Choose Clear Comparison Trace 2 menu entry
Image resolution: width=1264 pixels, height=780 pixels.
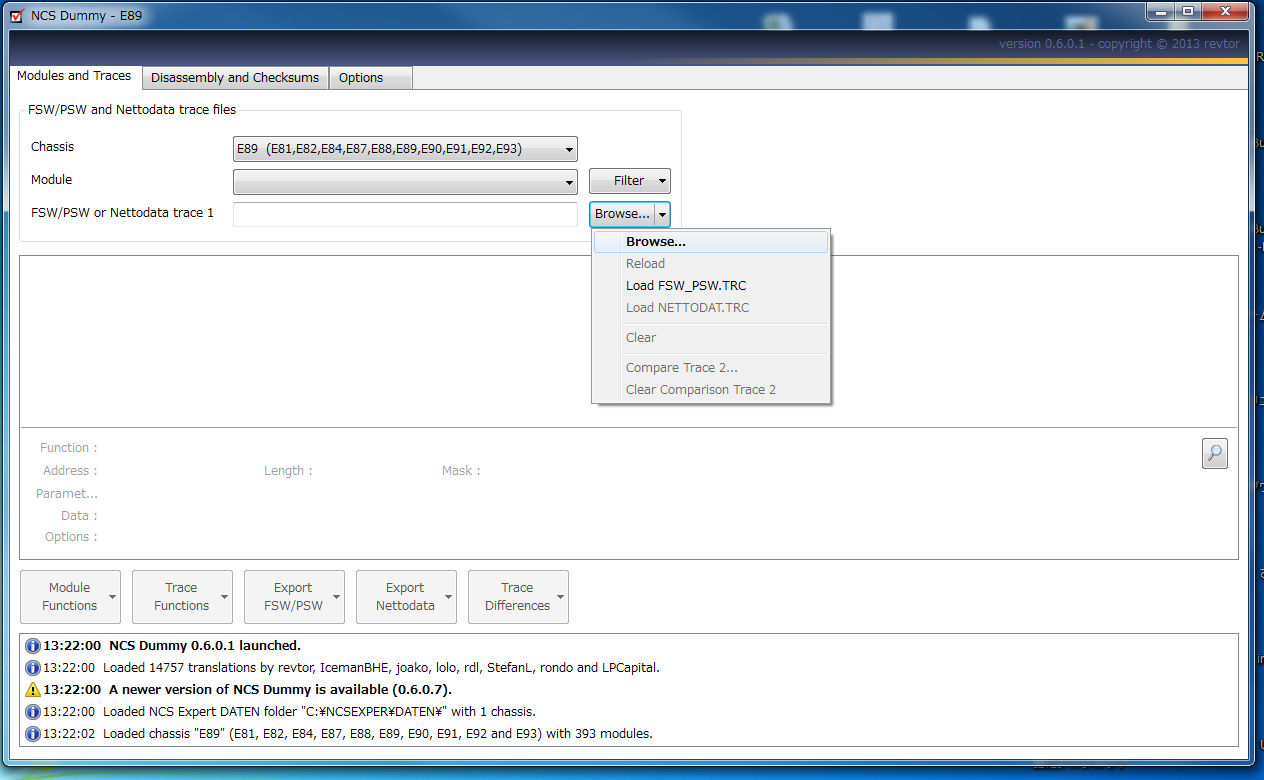coord(711,390)
